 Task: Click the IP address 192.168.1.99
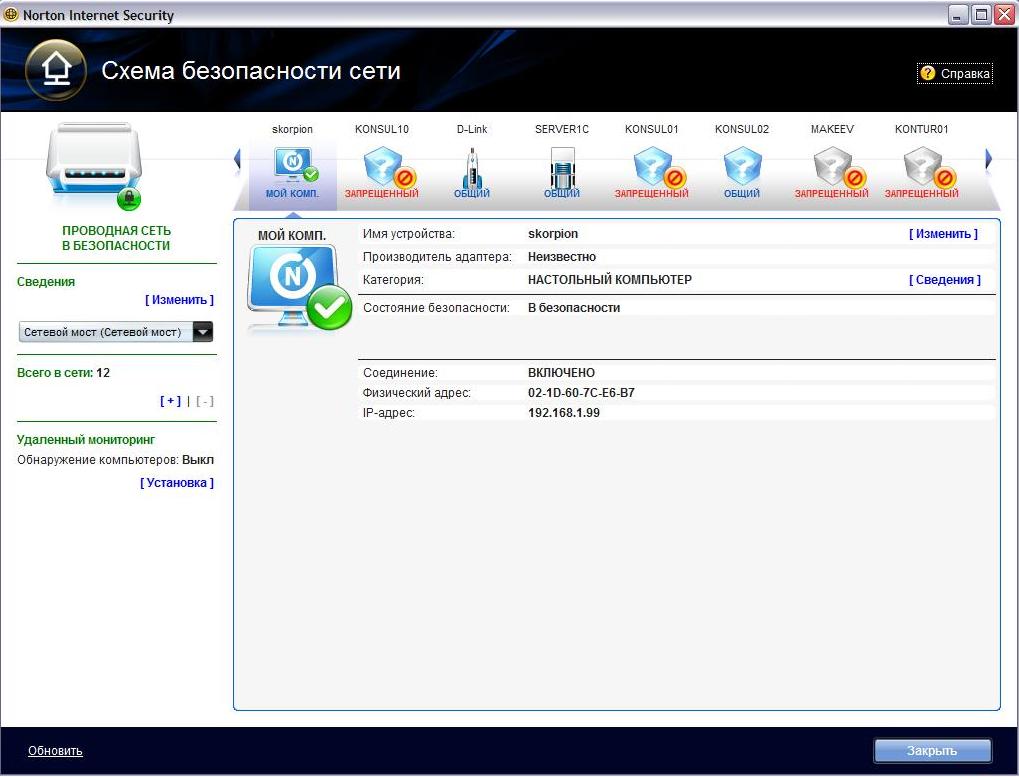coord(564,413)
